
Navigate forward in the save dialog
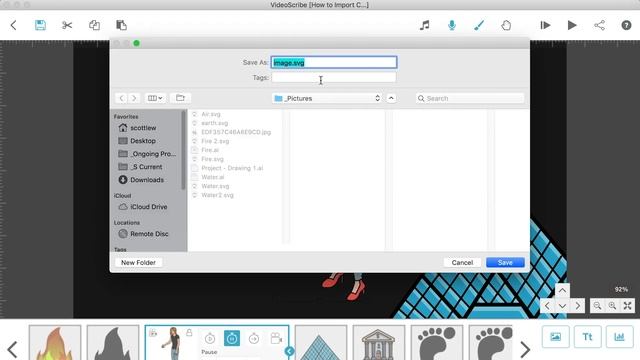(134, 98)
